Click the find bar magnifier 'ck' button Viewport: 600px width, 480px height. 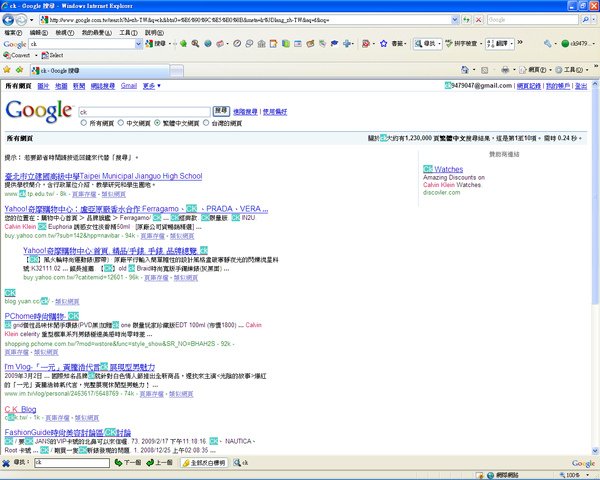coord(241,463)
